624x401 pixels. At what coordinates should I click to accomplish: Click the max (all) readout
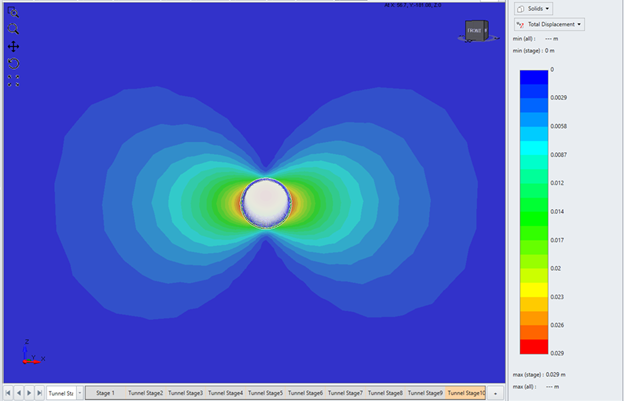[536, 386]
